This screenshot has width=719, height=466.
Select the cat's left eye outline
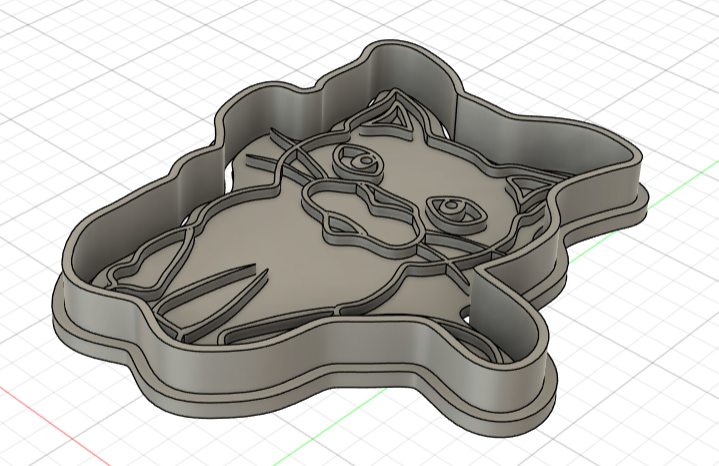pyautogui.click(x=358, y=158)
